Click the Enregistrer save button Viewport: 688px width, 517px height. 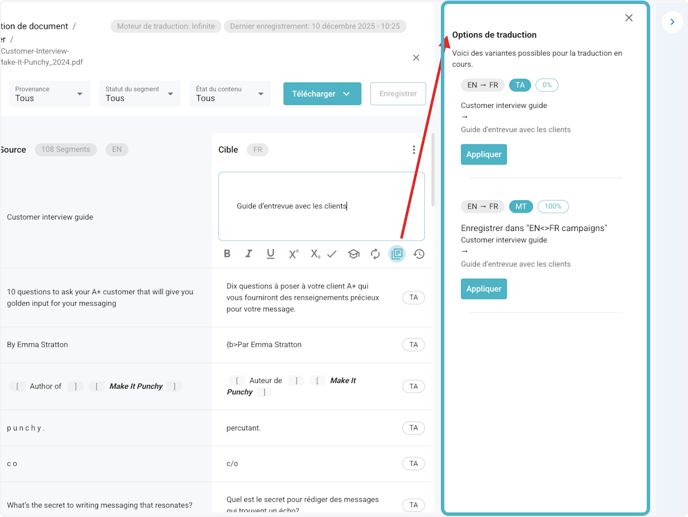tap(398, 94)
